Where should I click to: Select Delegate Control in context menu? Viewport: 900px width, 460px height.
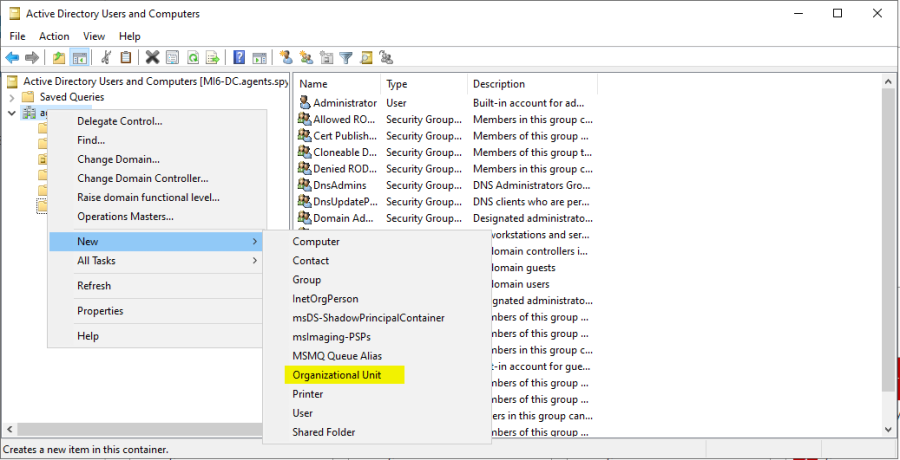click(119, 121)
